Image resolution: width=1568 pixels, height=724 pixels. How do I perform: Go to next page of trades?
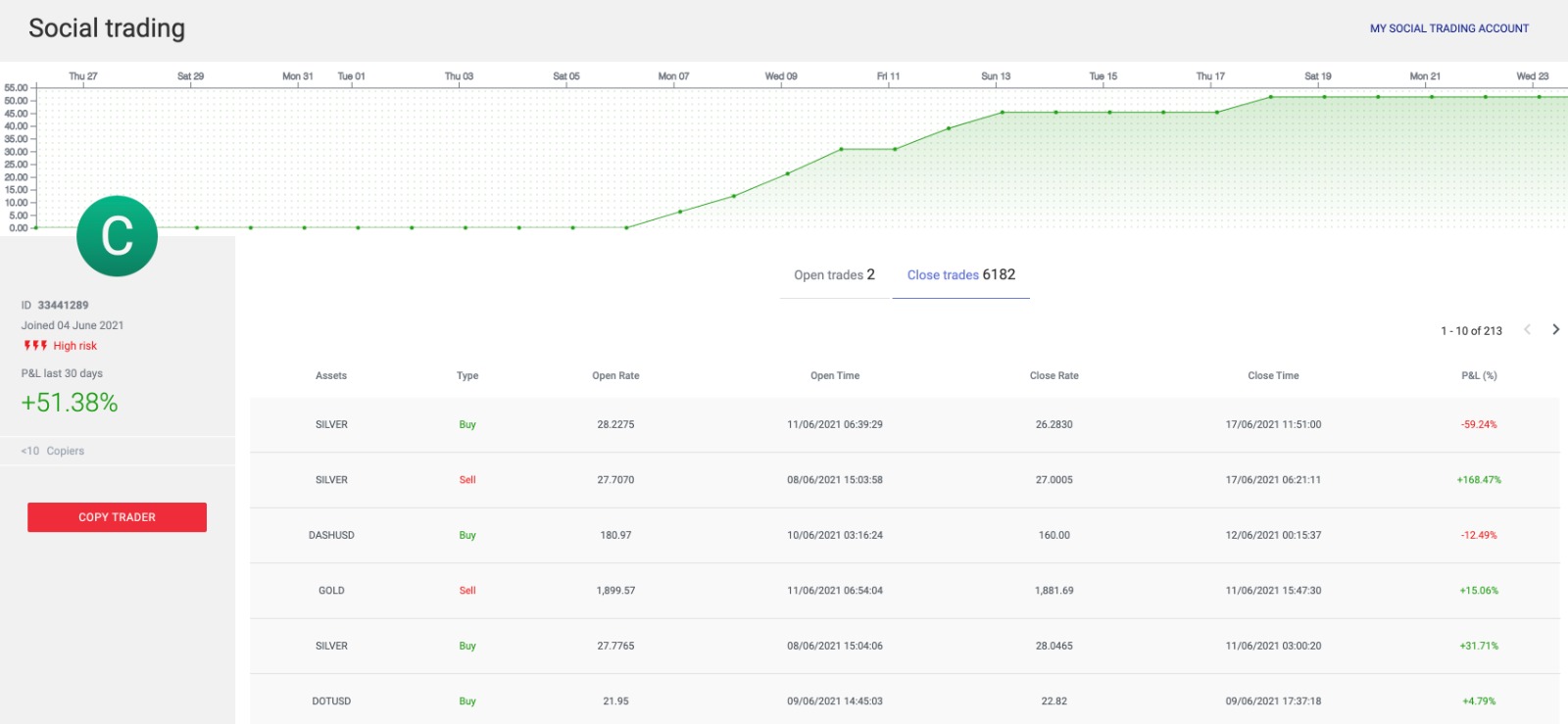click(1555, 330)
